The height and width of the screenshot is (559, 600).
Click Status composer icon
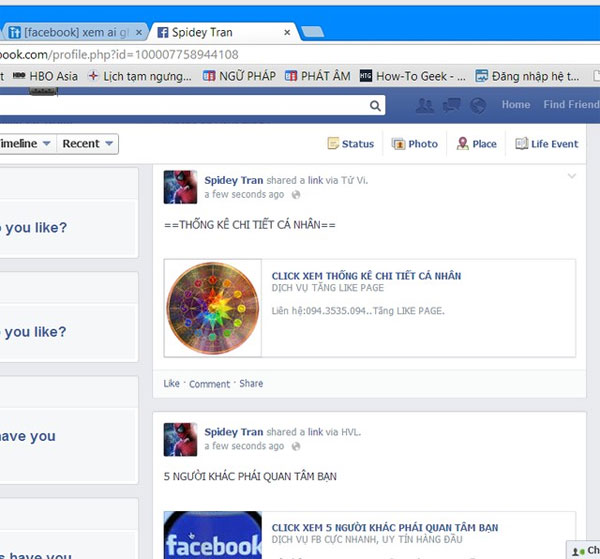[333, 143]
